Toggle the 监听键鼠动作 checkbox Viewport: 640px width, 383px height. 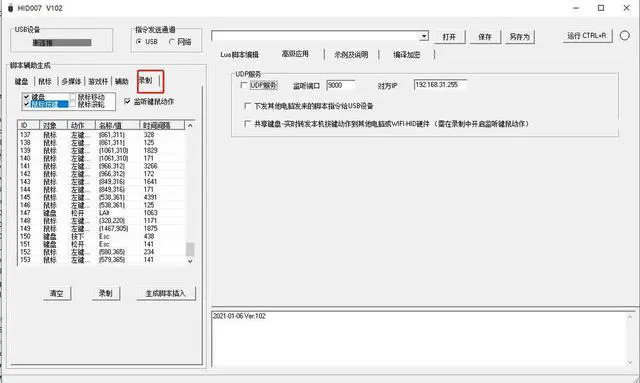click(127, 101)
